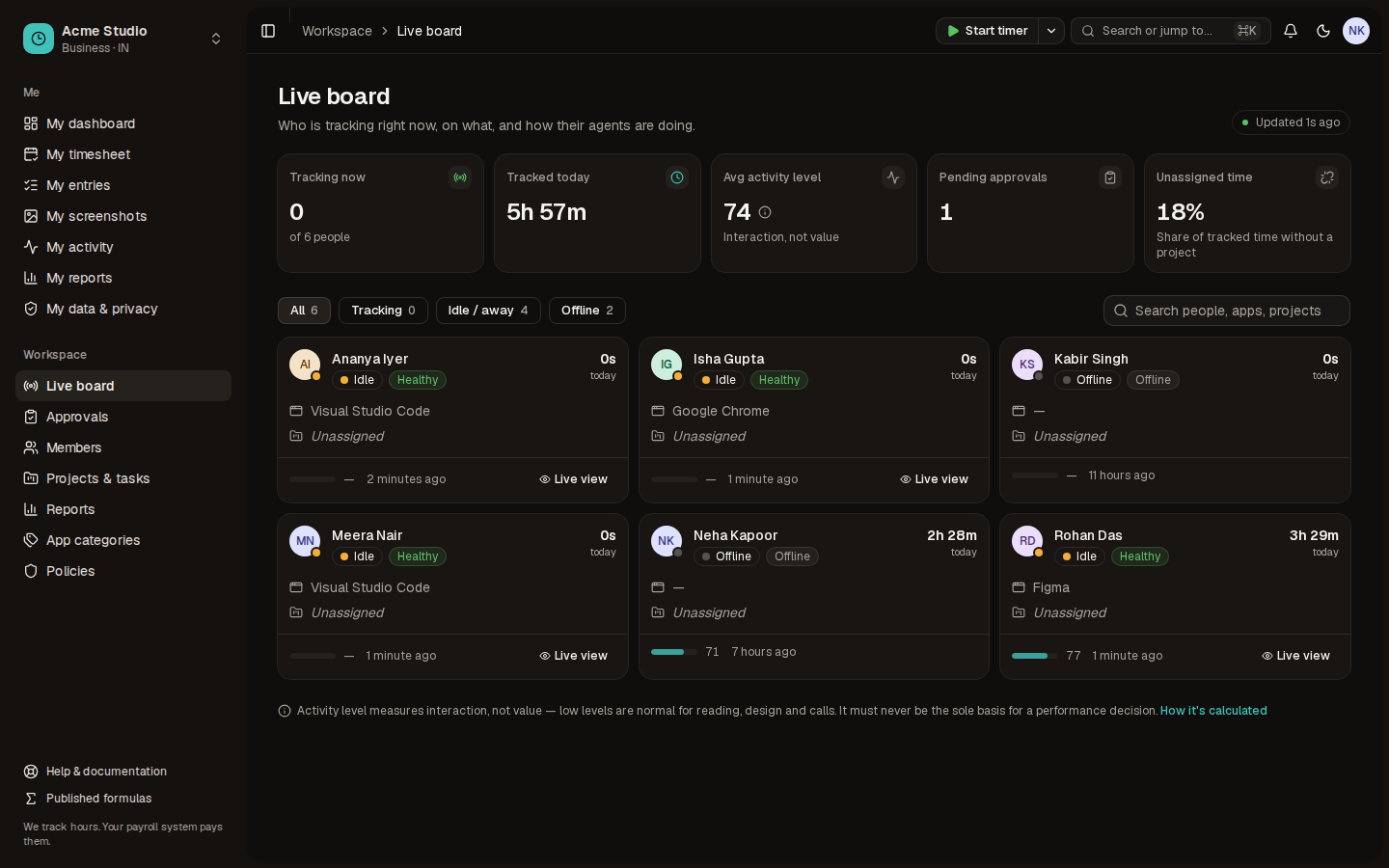This screenshot has height=868, width=1389.
Task: Select the Offline filter tab
Action: [587, 311]
